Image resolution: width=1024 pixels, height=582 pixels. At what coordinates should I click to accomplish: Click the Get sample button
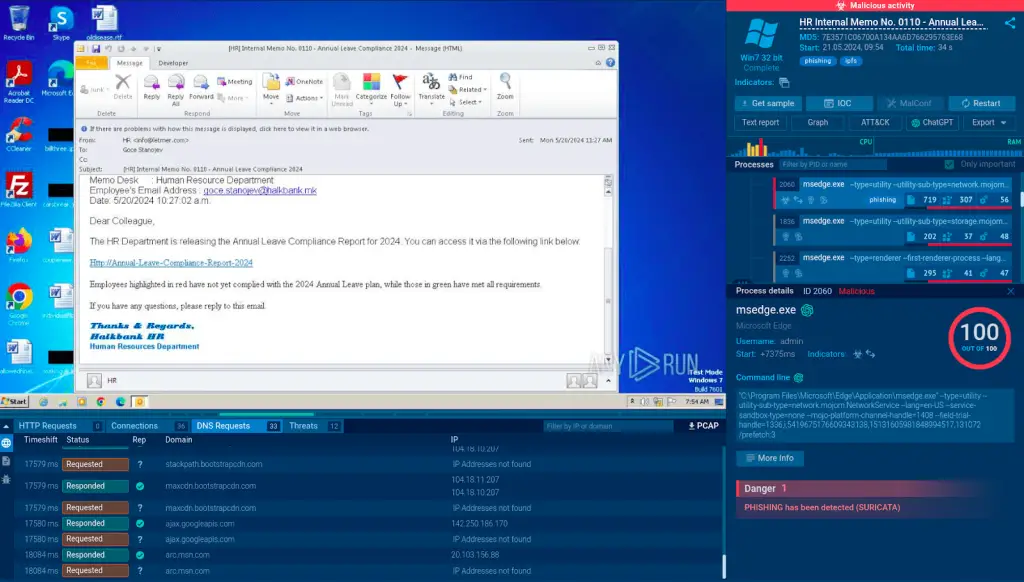tap(768, 103)
